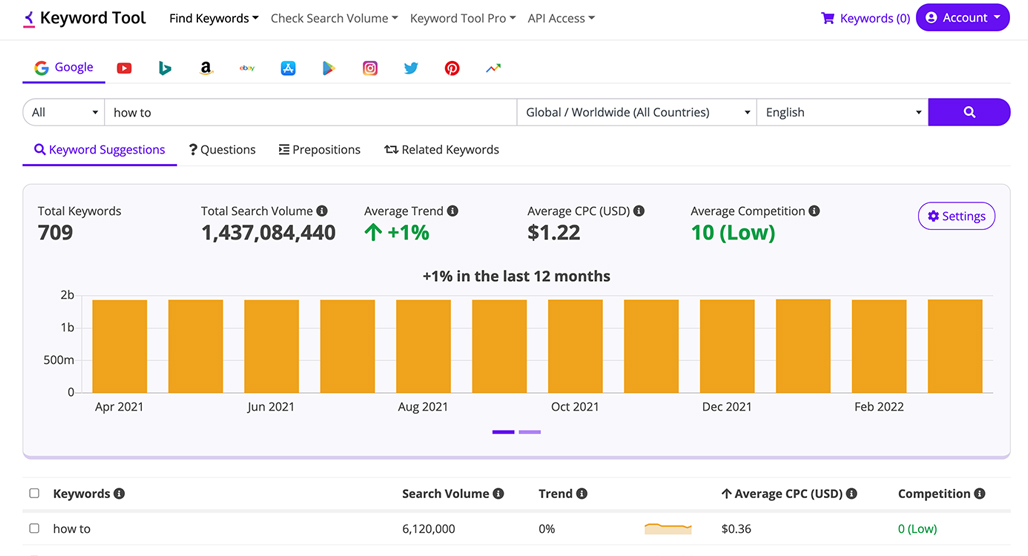This screenshot has height=556, width=1028.
Task: Click the $0.36 CPC value
Action: (x=736, y=528)
